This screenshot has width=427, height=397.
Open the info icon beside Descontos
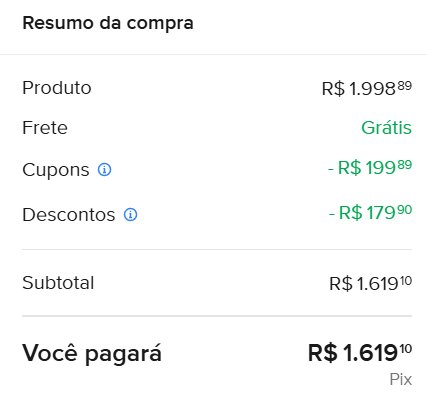[x=130, y=215]
